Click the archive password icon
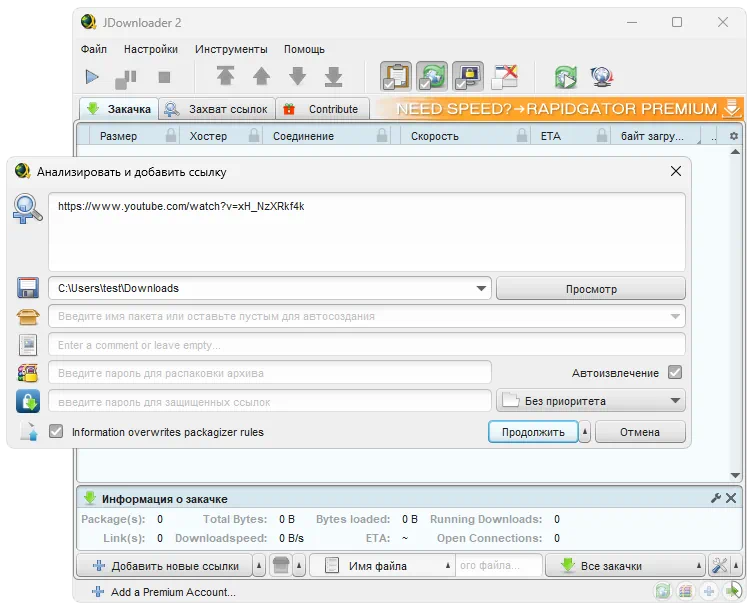The image size is (754, 611). click(x=27, y=373)
